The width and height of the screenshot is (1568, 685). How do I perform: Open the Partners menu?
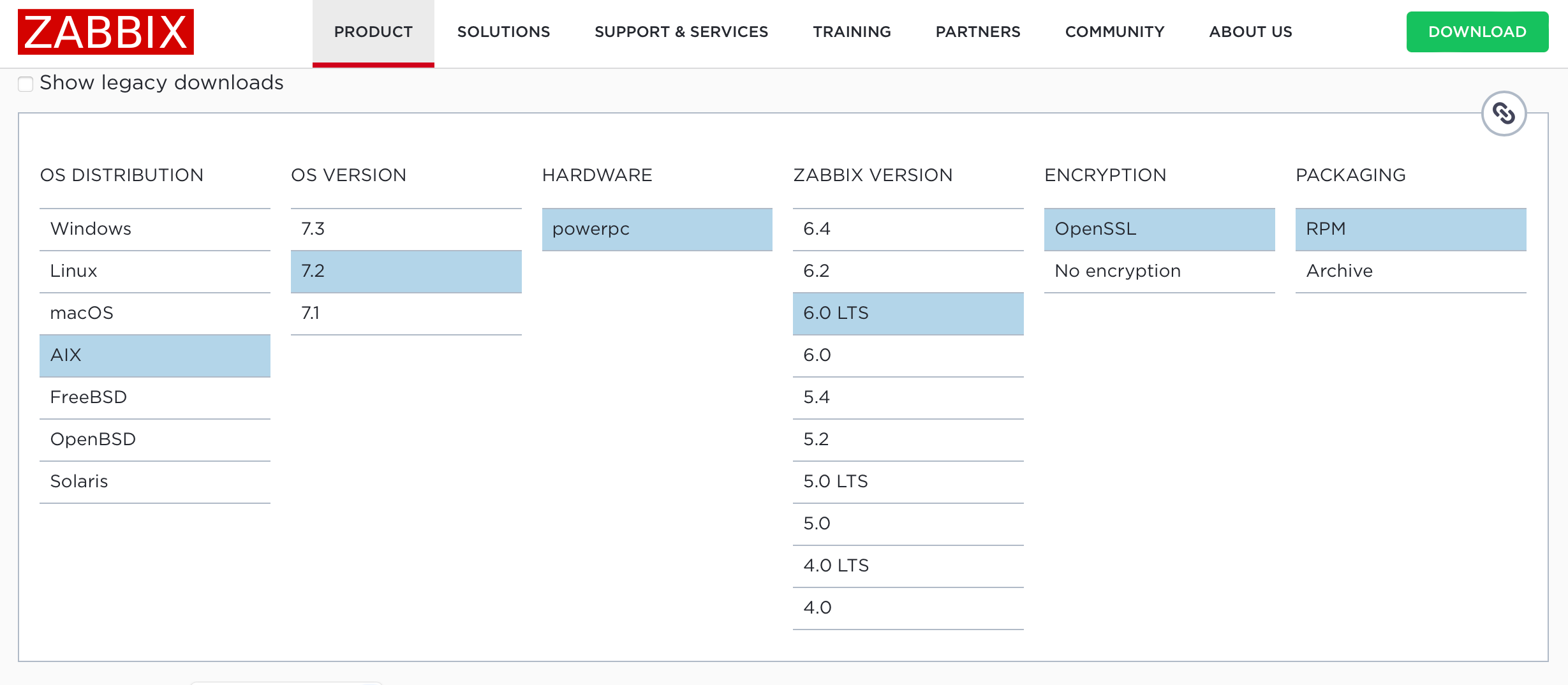tap(978, 32)
